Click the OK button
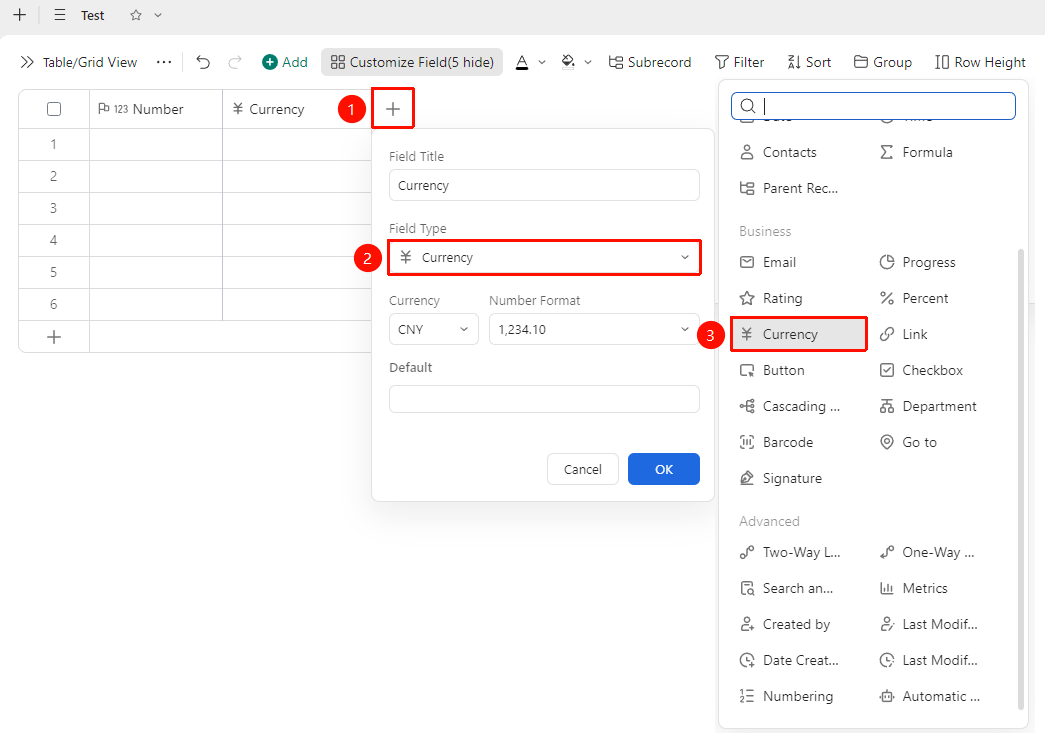The image size is (1045, 744). 664,469
